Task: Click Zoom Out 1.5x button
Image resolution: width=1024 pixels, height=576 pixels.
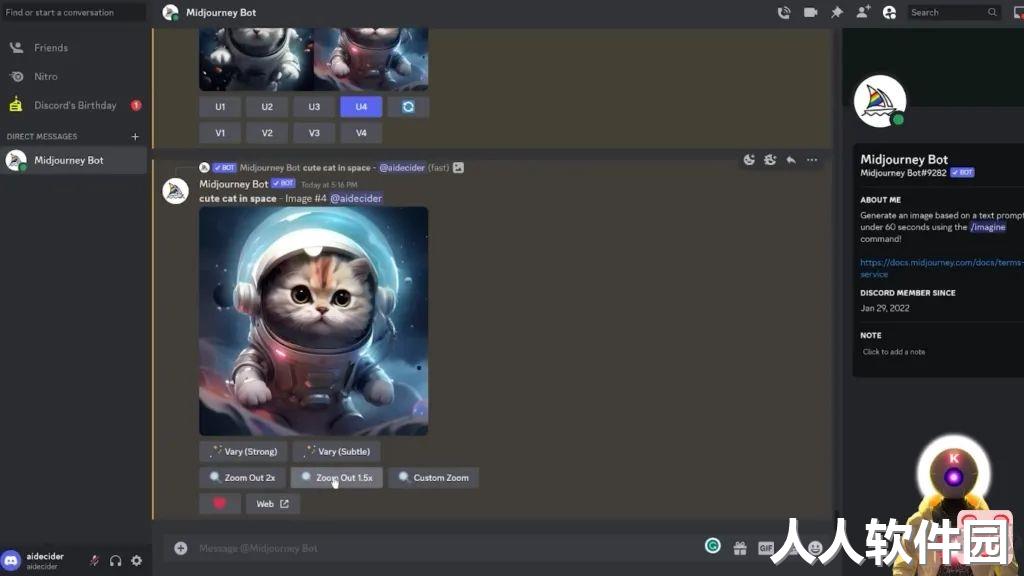Action: [336, 477]
